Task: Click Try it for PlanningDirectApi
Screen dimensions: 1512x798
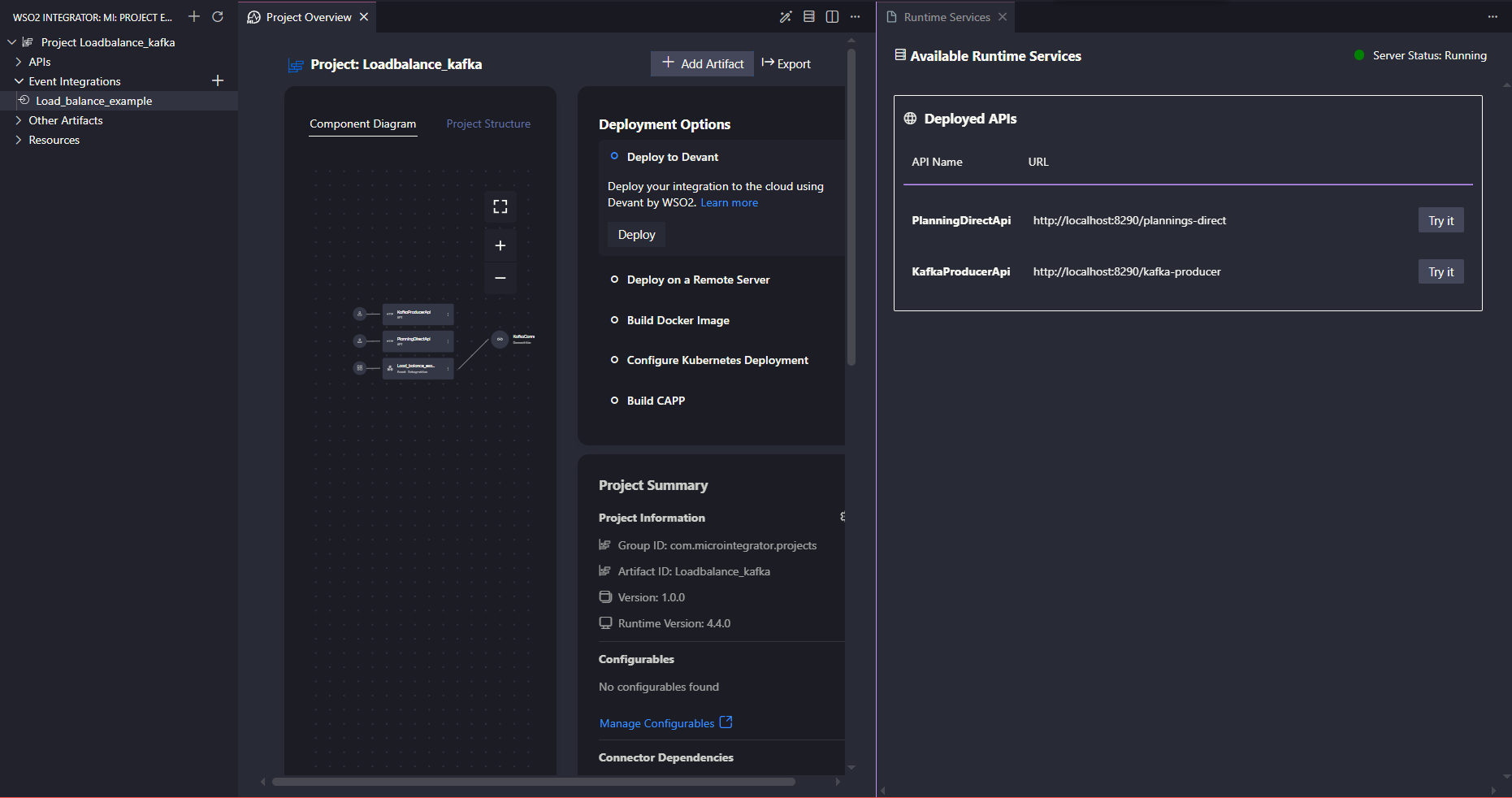Action: pyautogui.click(x=1441, y=221)
